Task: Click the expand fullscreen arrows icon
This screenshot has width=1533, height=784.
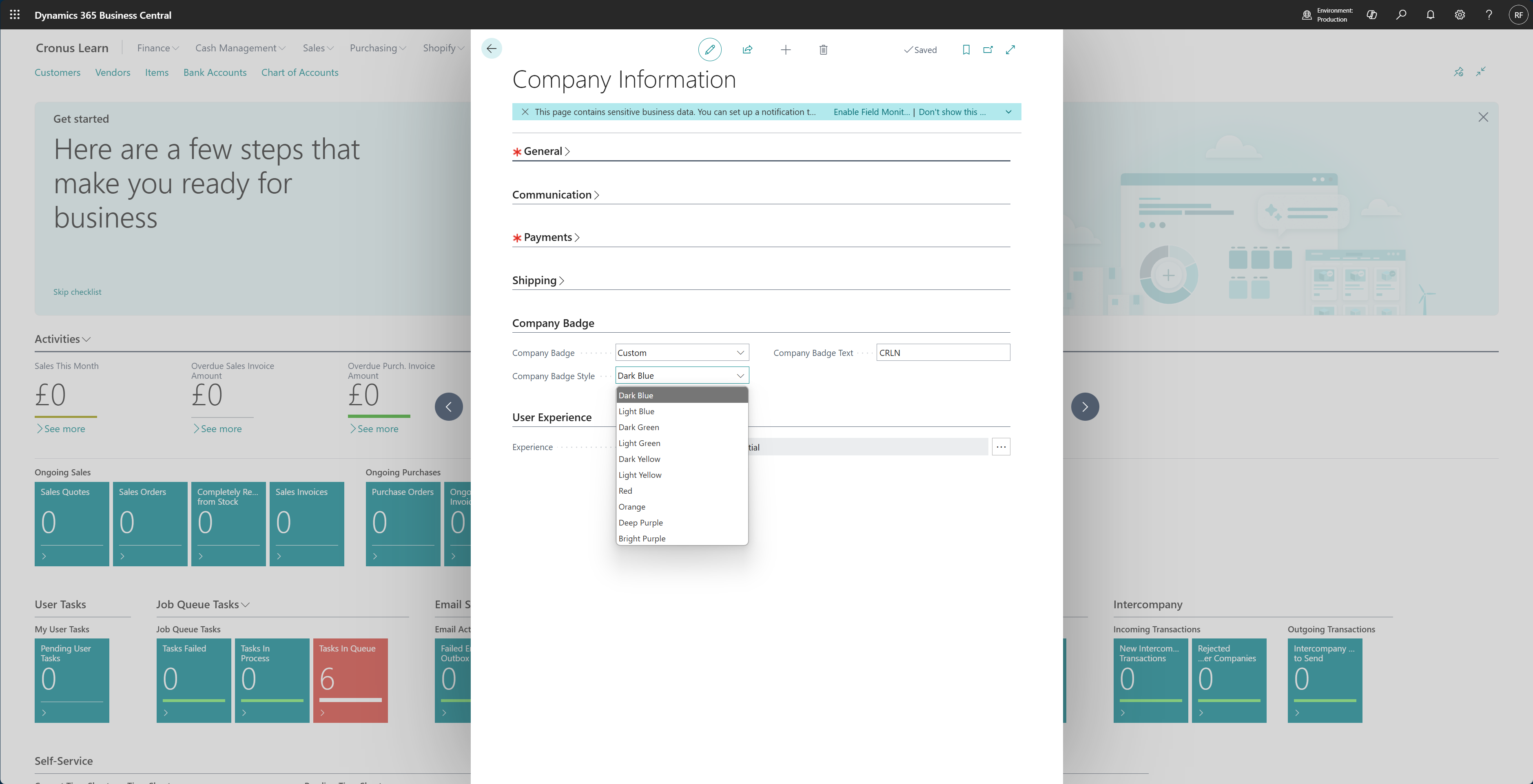Action: (1010, 49)
